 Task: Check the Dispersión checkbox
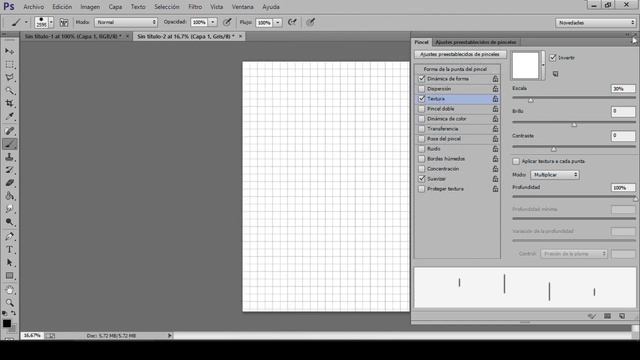422,89
